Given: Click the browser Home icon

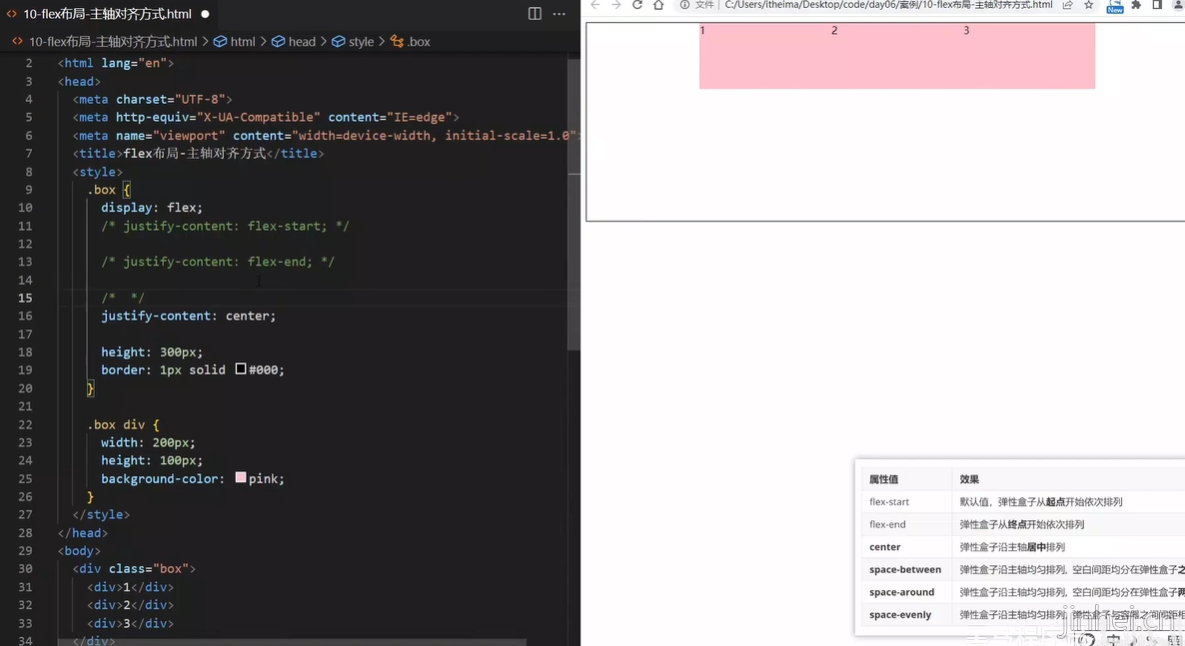Looking at the screenshot, I should [x=658, y=5].
